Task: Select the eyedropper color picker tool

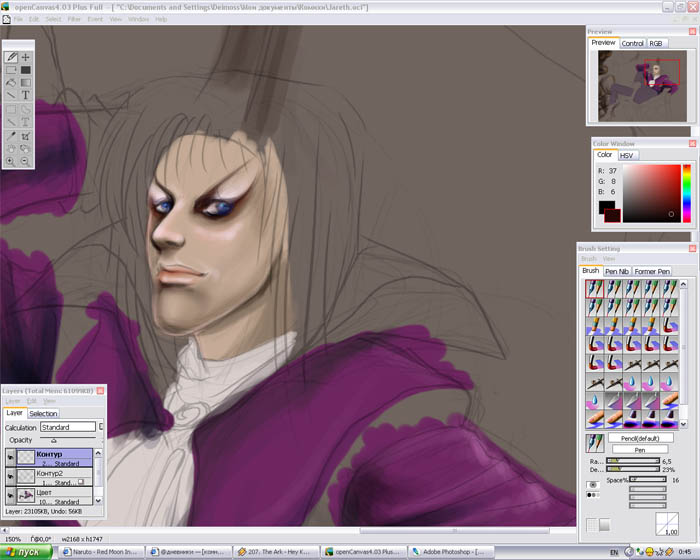Action: pyautogui.click(x=11, y=136)
